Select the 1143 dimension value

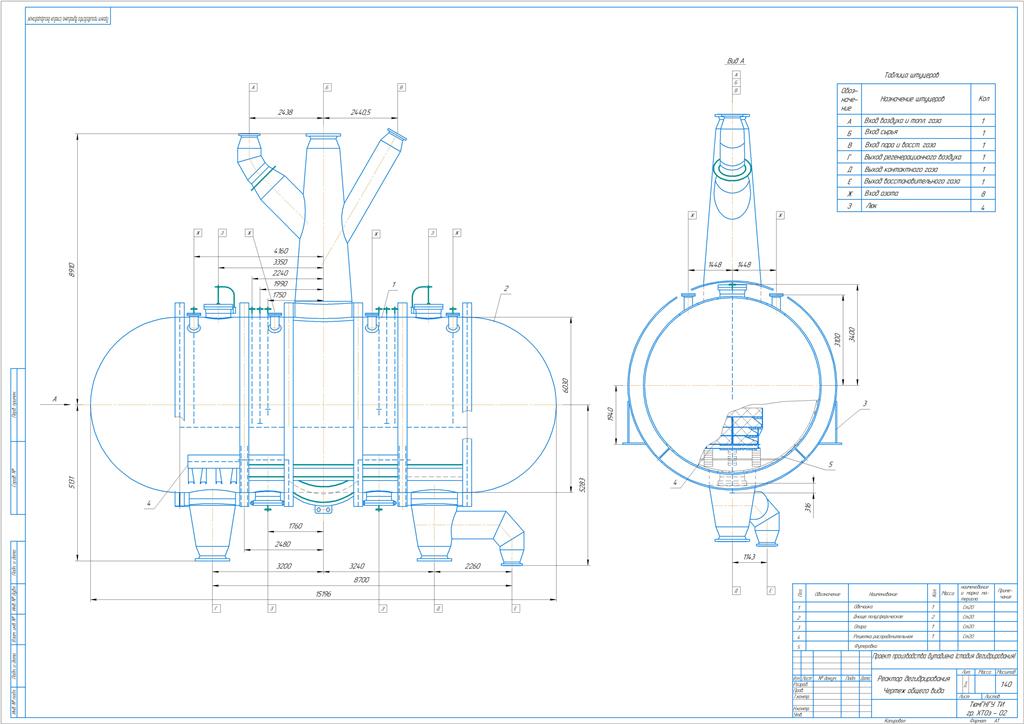click(x=749, y=558)
